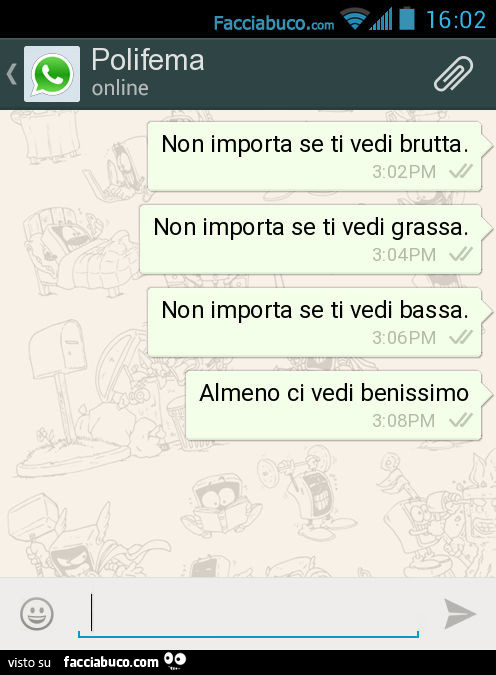Tap the WhatsApp contact avatar icon
Viewport: 496px width, 675px height.
click(52, 74)
